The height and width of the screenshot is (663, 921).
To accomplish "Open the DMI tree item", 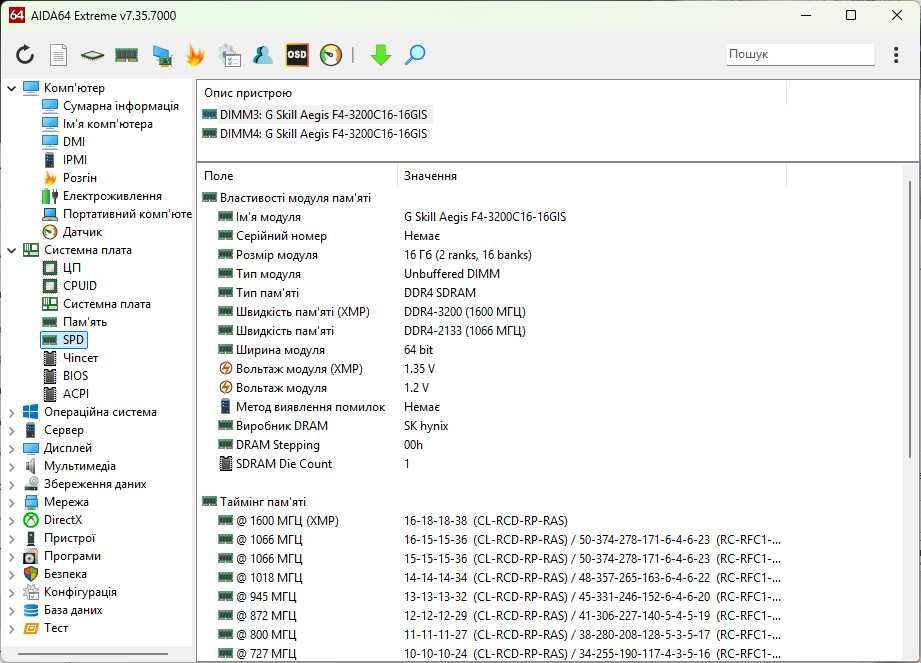I will pyautogui.click(x=63, y=142).
